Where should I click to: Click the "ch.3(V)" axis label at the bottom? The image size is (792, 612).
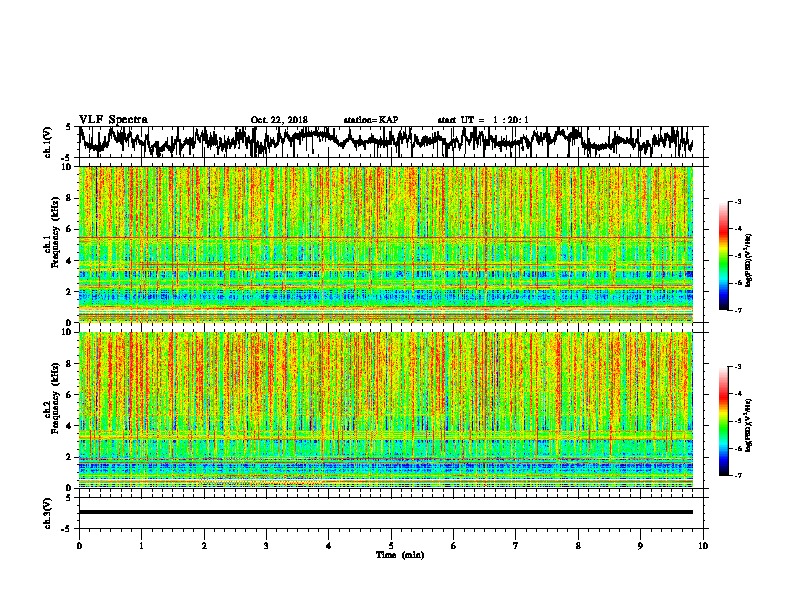tap(48, 514)
